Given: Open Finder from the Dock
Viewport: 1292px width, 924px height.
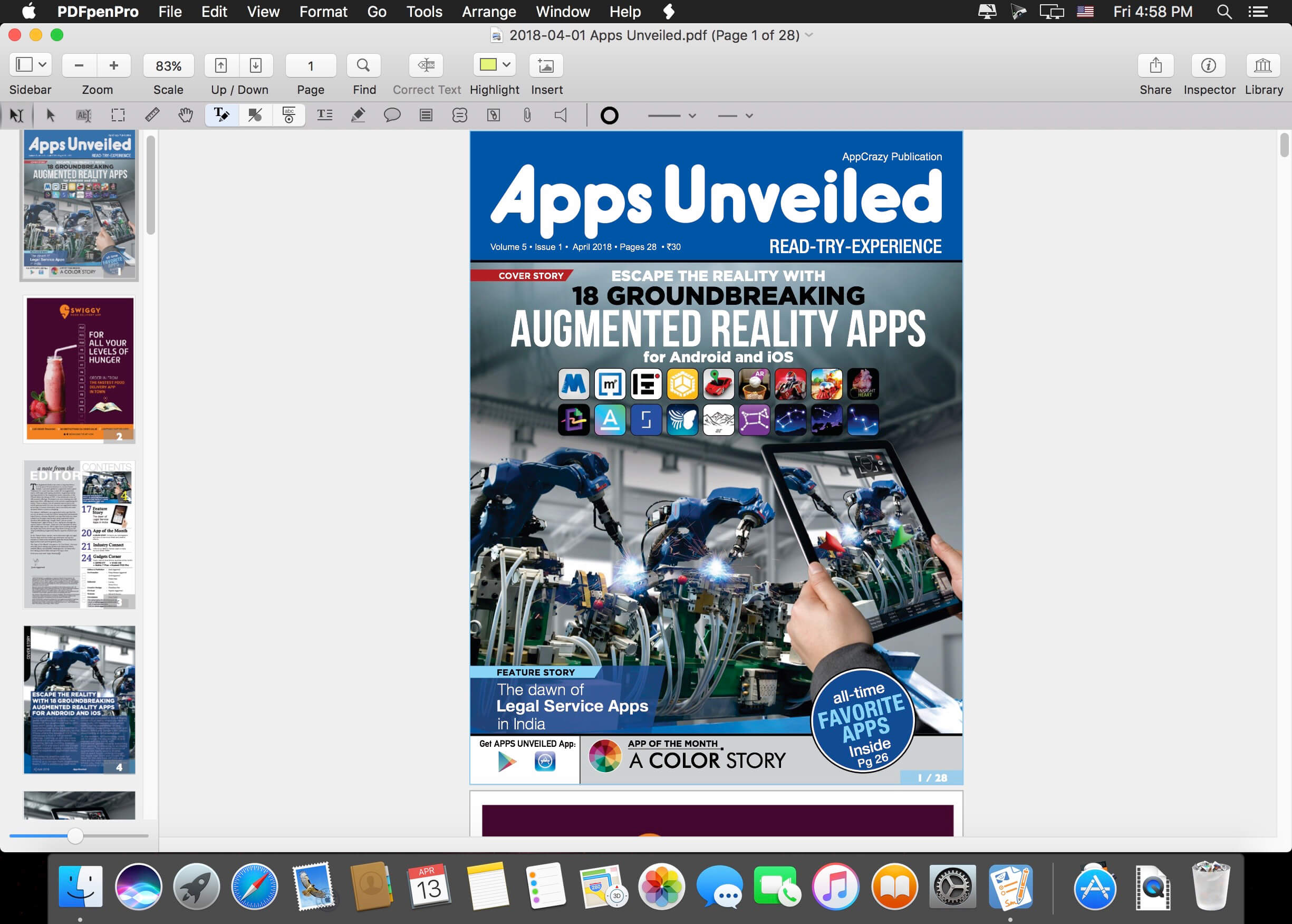Looking at the screenshot, I should click(x=80, y=887).
